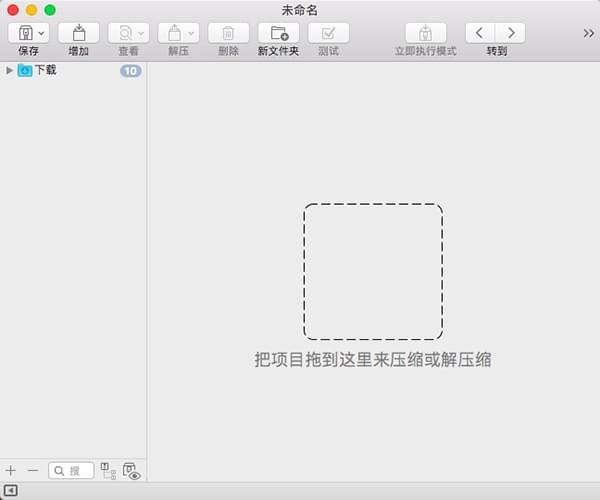Show hidden toolbar items via >> overflow
This screenshot has width=600, height=500.
(x=588, y=33)
